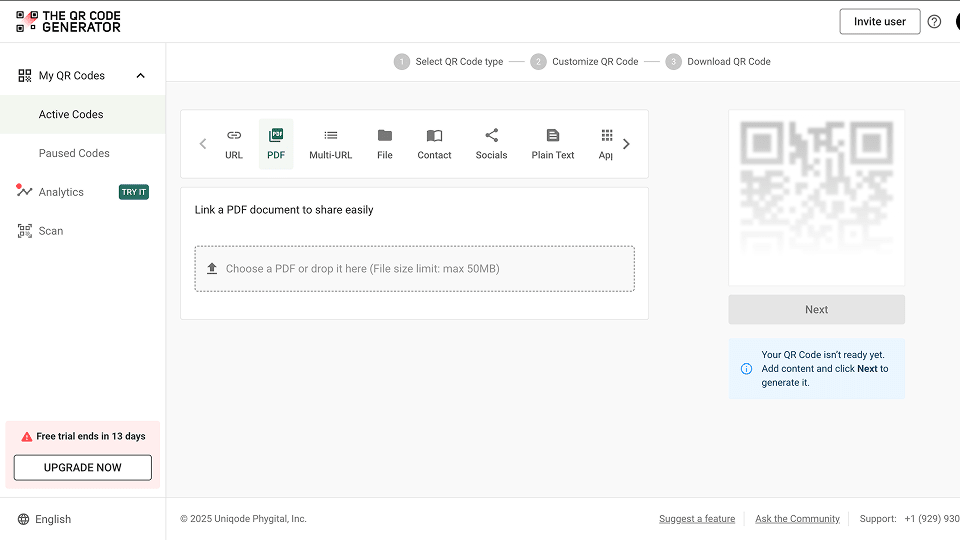Choose the File folder icon type
The height and width of the screenshot is (540, 960).
(384, 135)
